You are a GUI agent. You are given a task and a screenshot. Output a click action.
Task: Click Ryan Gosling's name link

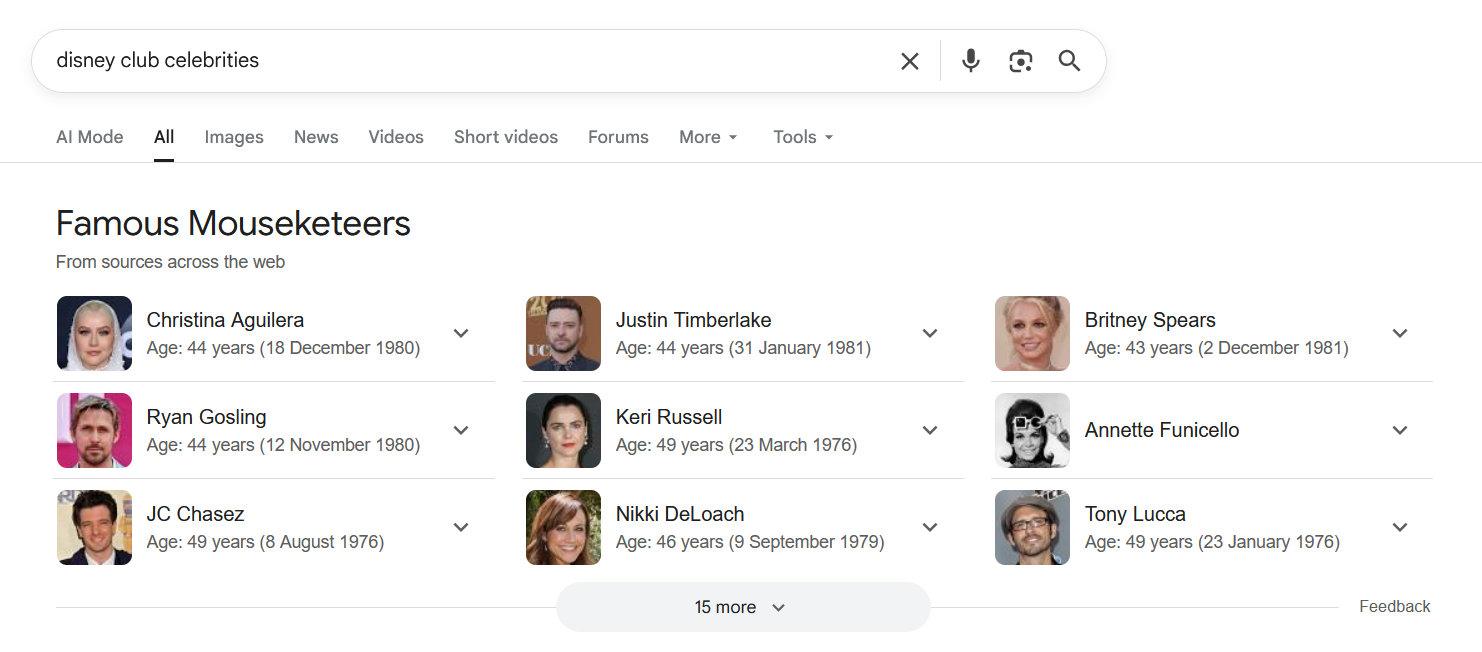tap(206, 417)
